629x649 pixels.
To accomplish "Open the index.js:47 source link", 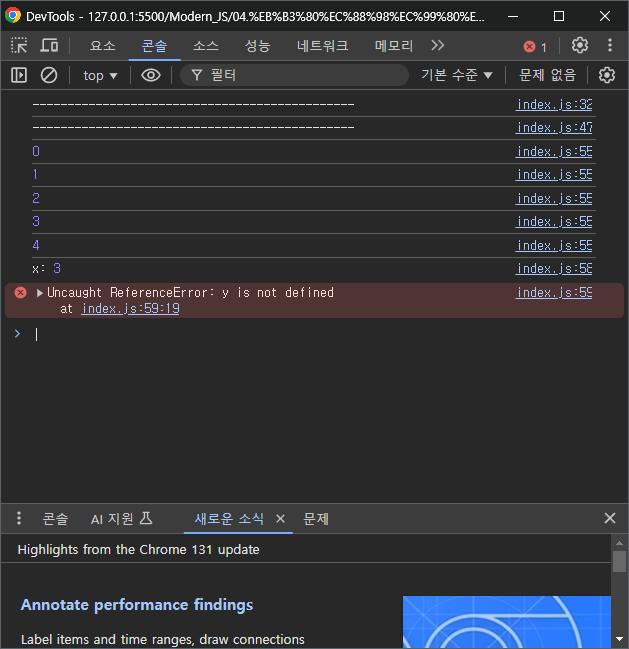I will 554,127.
